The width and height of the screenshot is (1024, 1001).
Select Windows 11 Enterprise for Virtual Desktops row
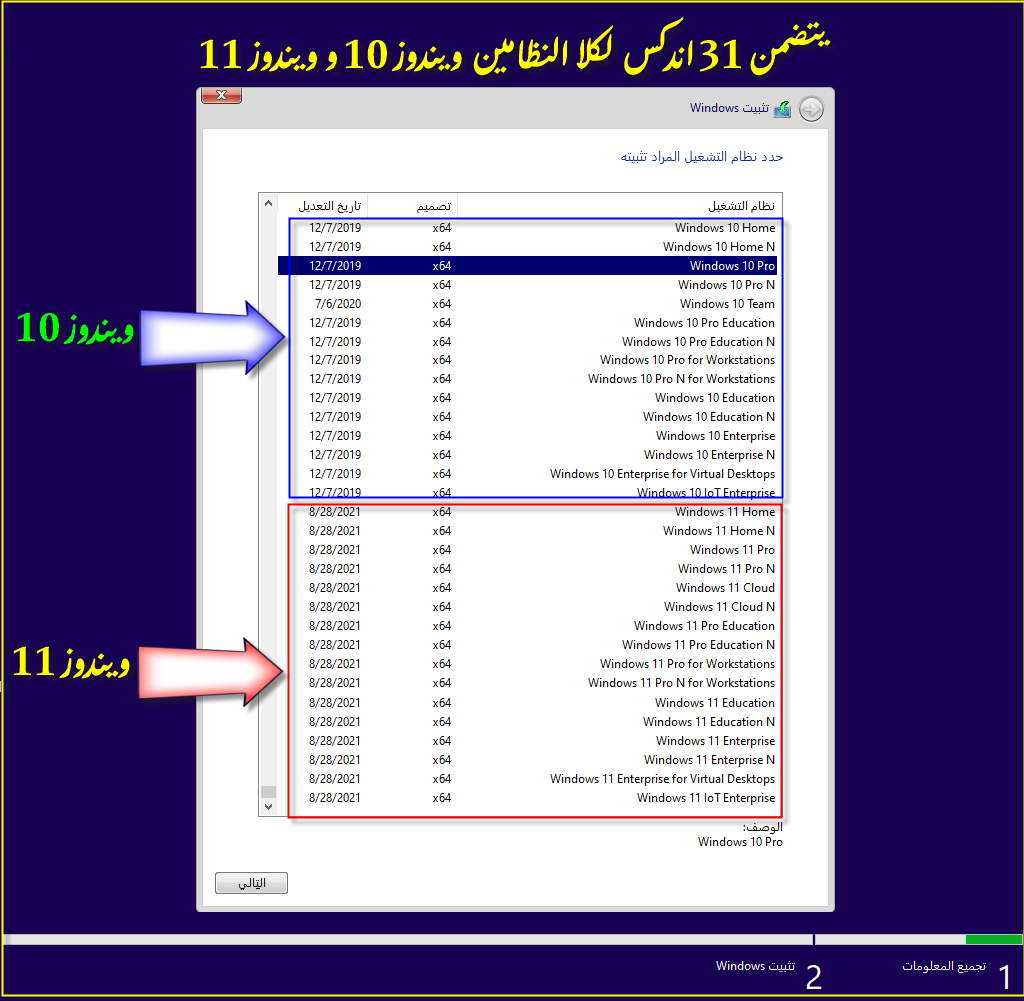(x=528, y=778)
